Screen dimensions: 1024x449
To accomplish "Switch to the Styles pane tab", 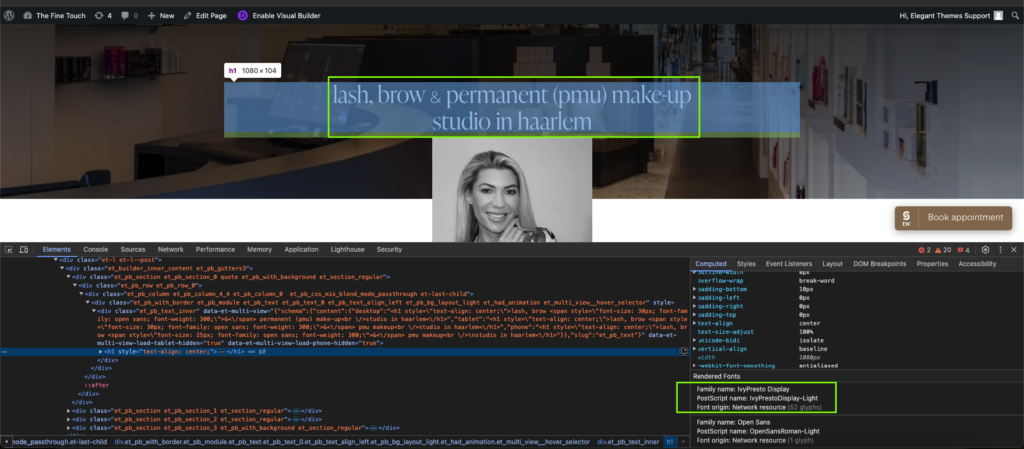I will coord(746,264).
